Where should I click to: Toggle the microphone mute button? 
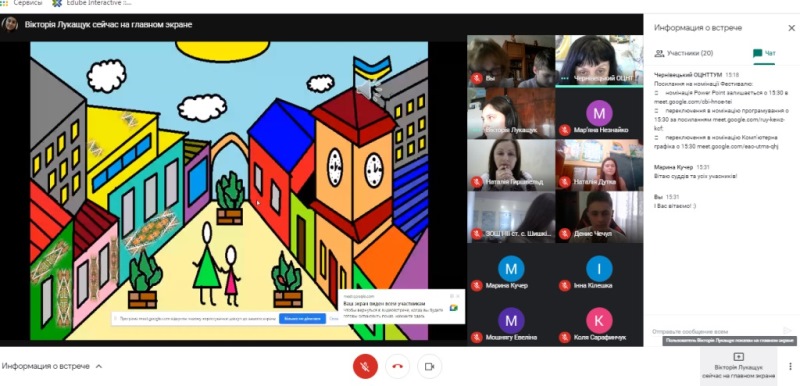(x=365, y=366)
